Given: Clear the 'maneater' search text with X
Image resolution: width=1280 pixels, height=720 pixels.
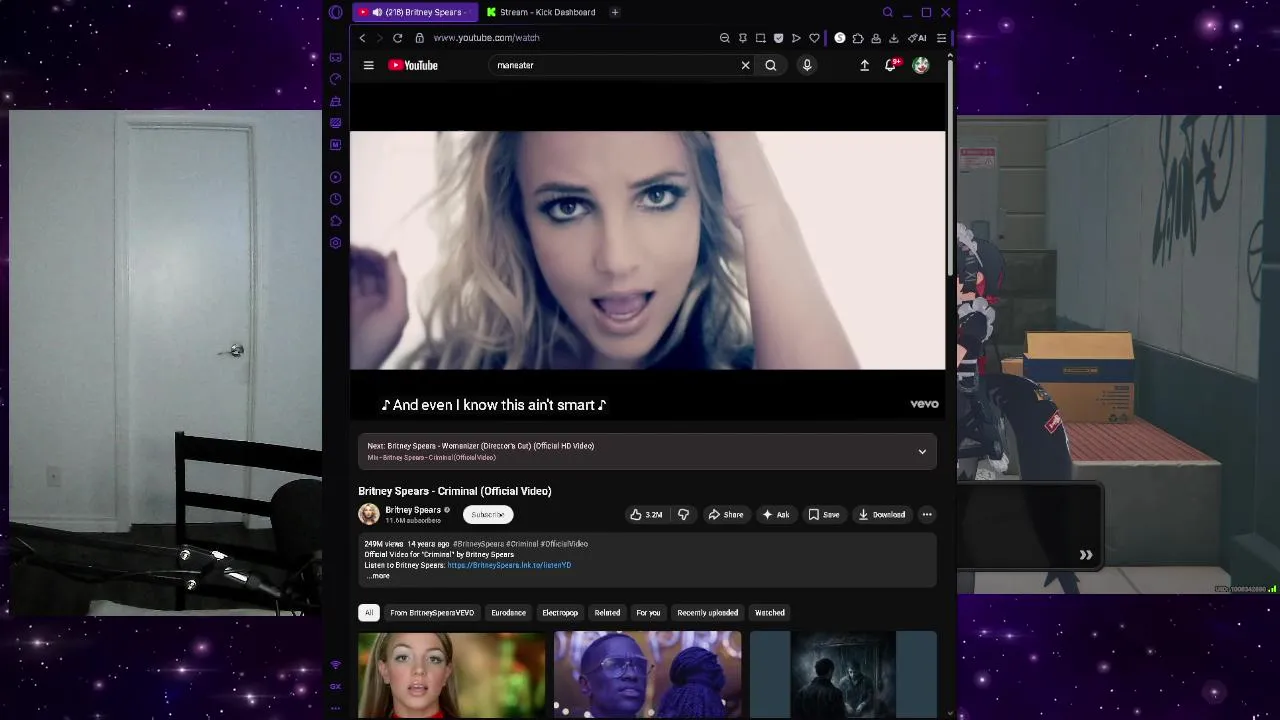Looking at the screenshot, I should (745, 65).
